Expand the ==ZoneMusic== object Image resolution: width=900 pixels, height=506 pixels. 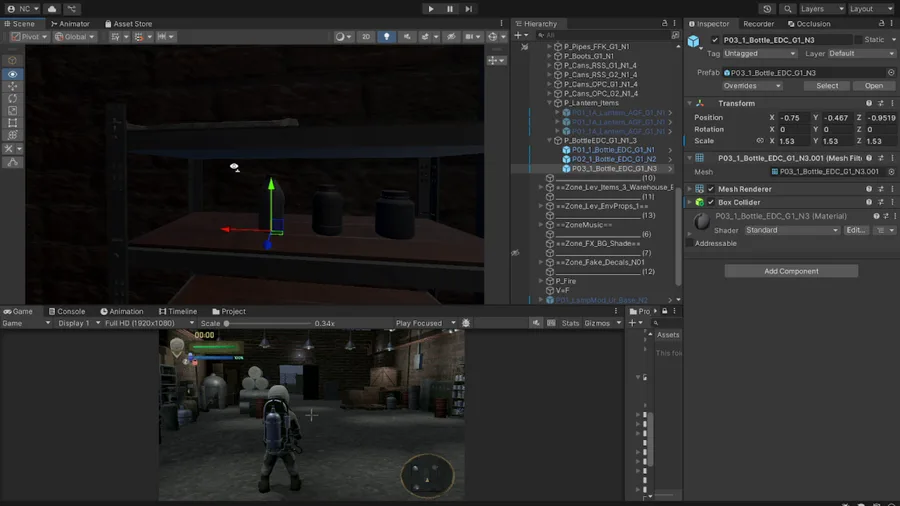tap(541, 225)
